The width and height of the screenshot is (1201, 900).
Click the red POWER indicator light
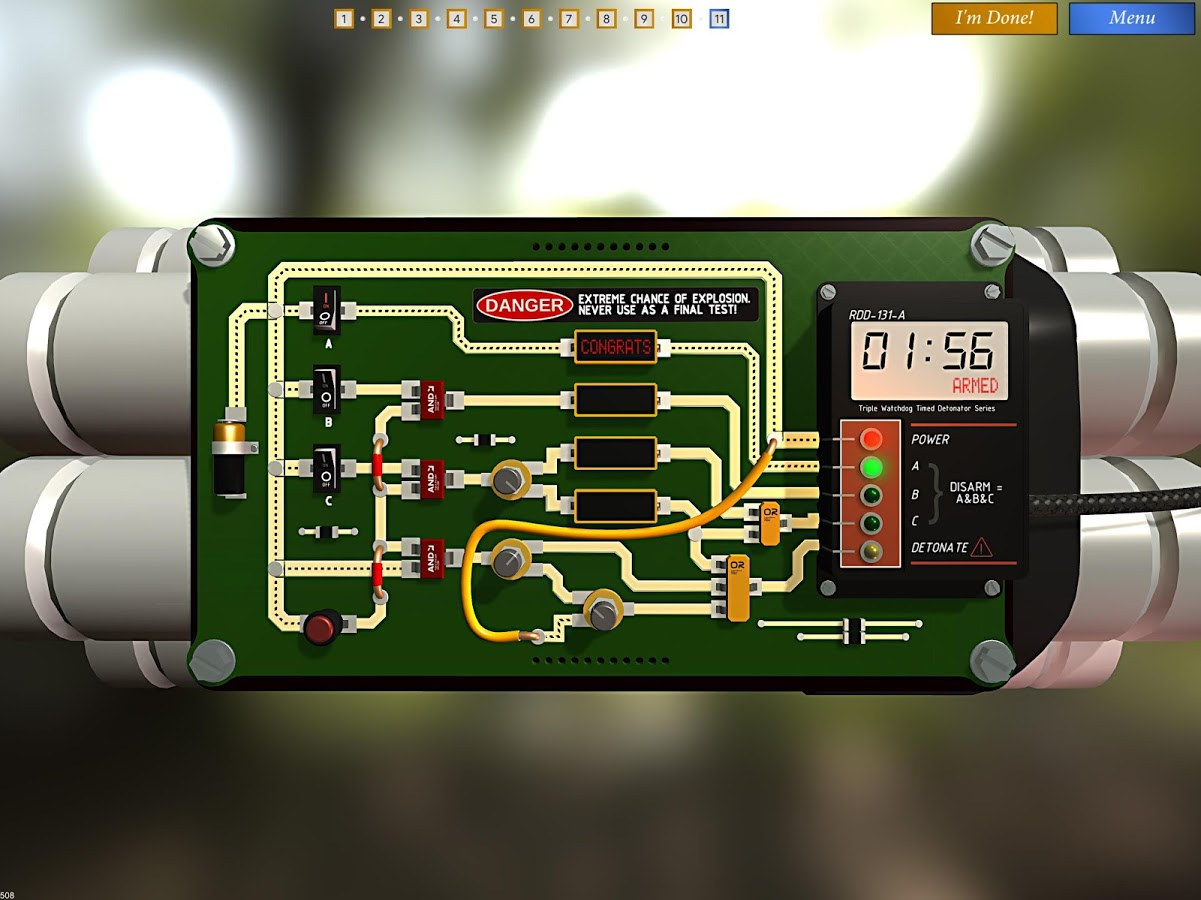[871, 439]
